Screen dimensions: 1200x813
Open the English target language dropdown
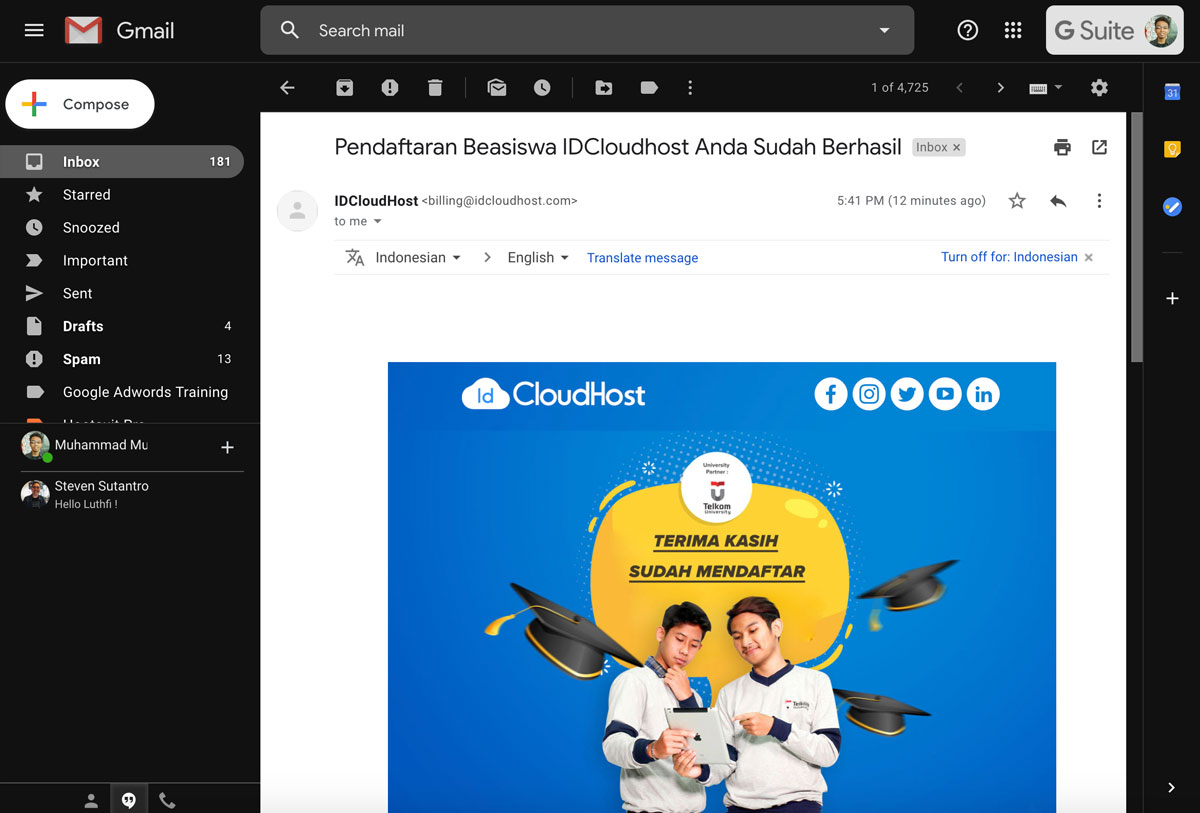(538, 258)
